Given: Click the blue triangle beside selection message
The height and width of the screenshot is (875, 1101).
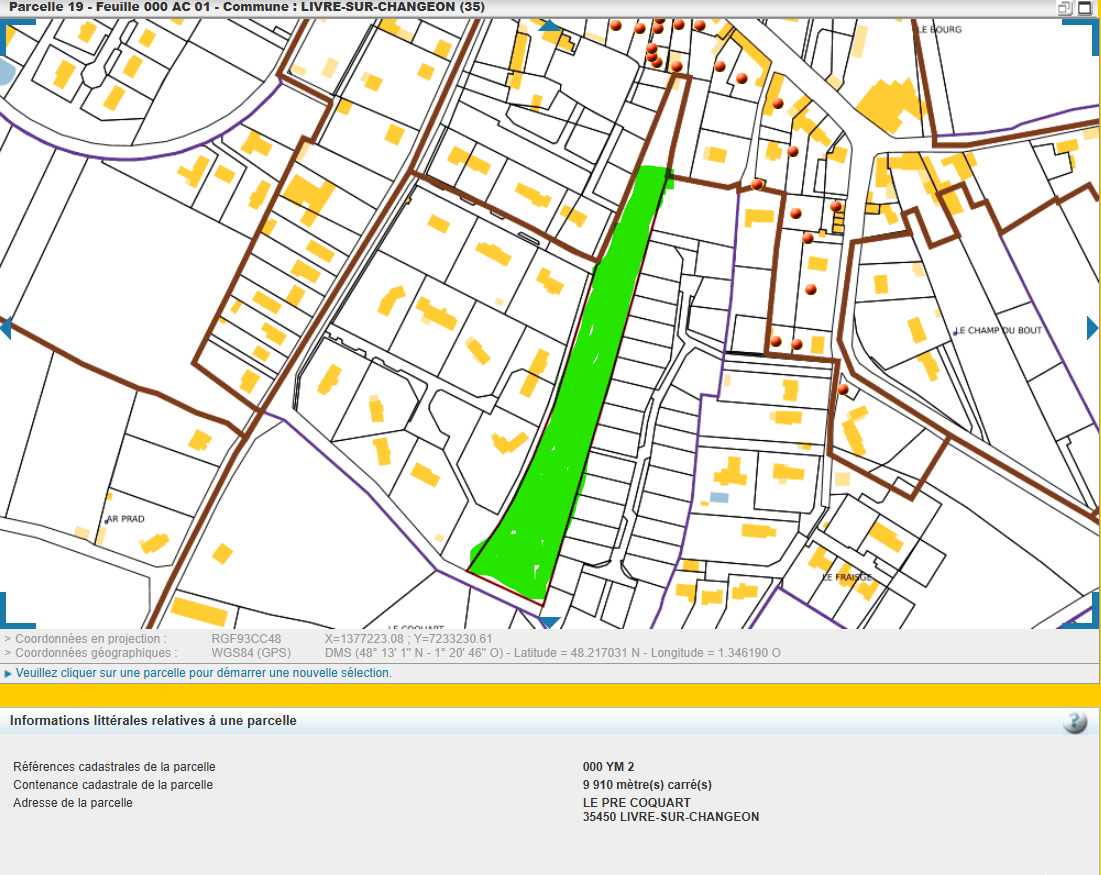Looking at the screenshot, I should [8, 673].
